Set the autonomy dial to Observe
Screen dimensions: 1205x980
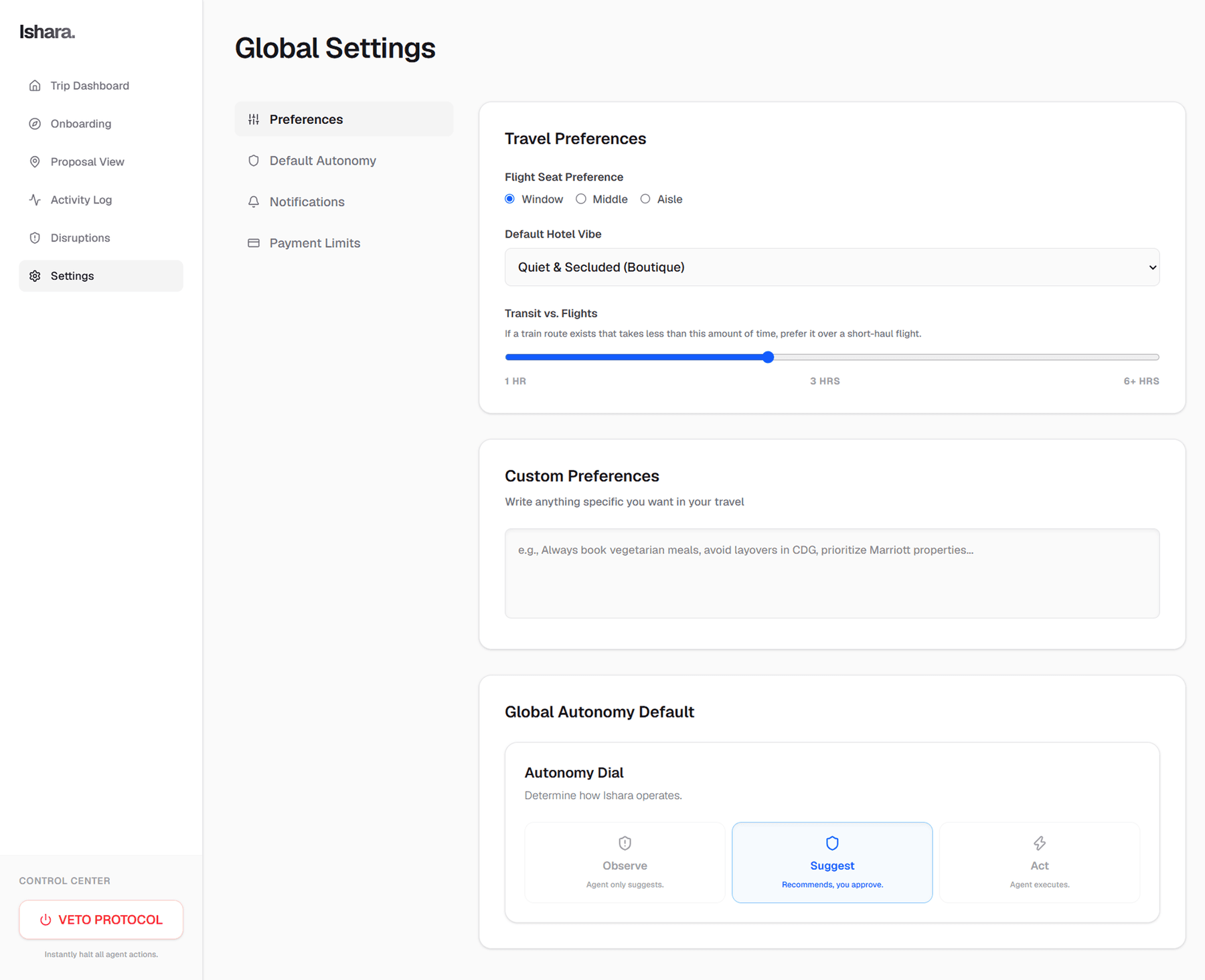(625, 863)
